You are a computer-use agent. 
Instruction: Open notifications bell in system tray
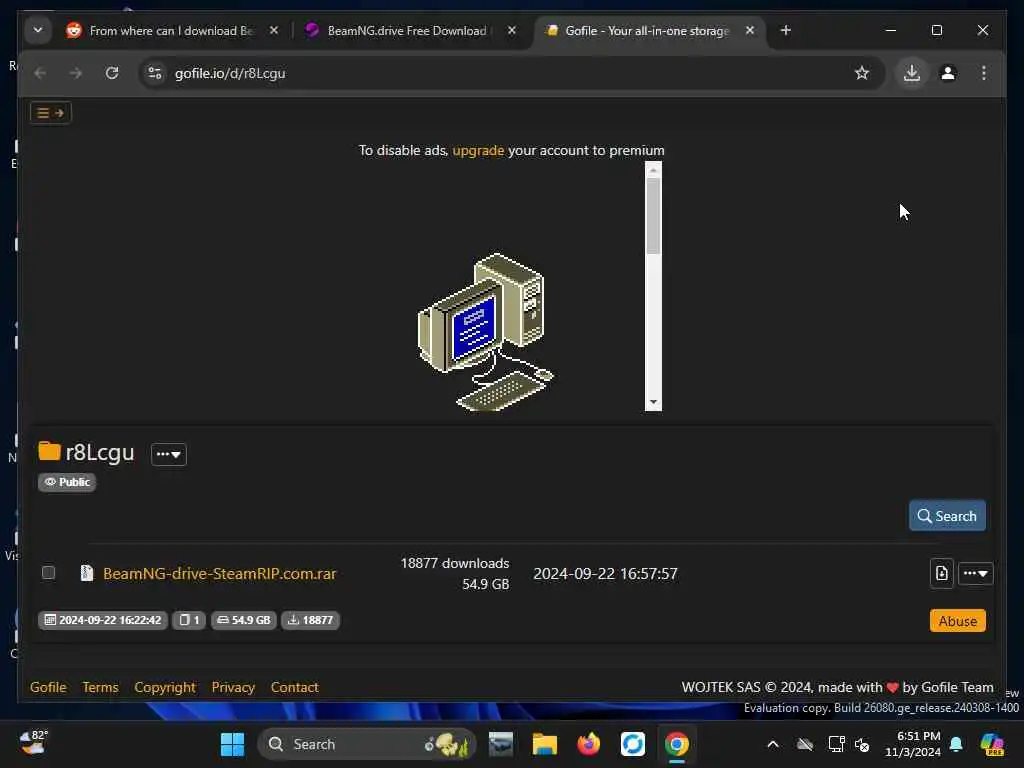click(x=956, y=744)
